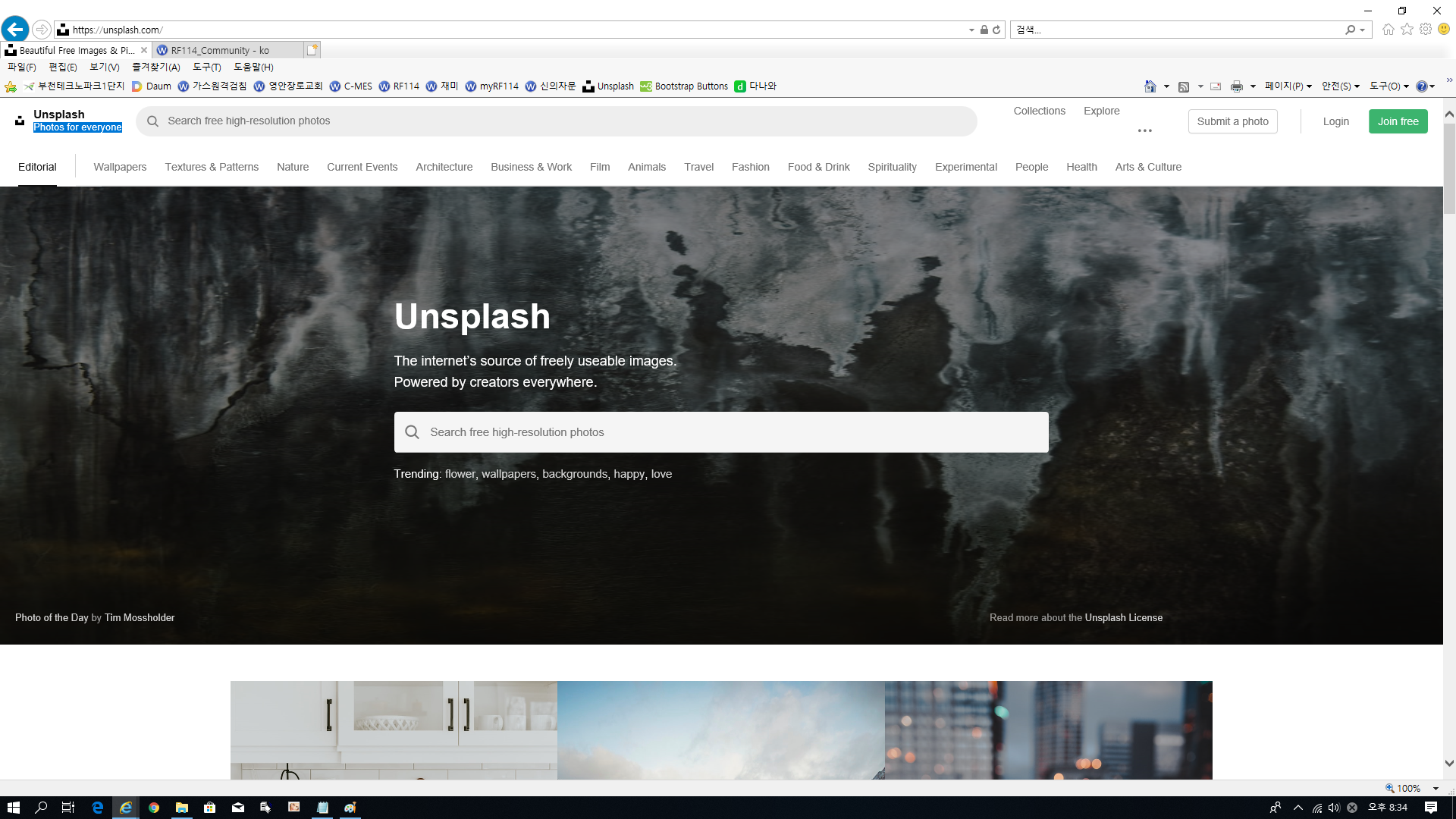Screen dimensions: 1456x819
Task: Open File Explorer from taskbar
Action: click(x=182, y=808)
